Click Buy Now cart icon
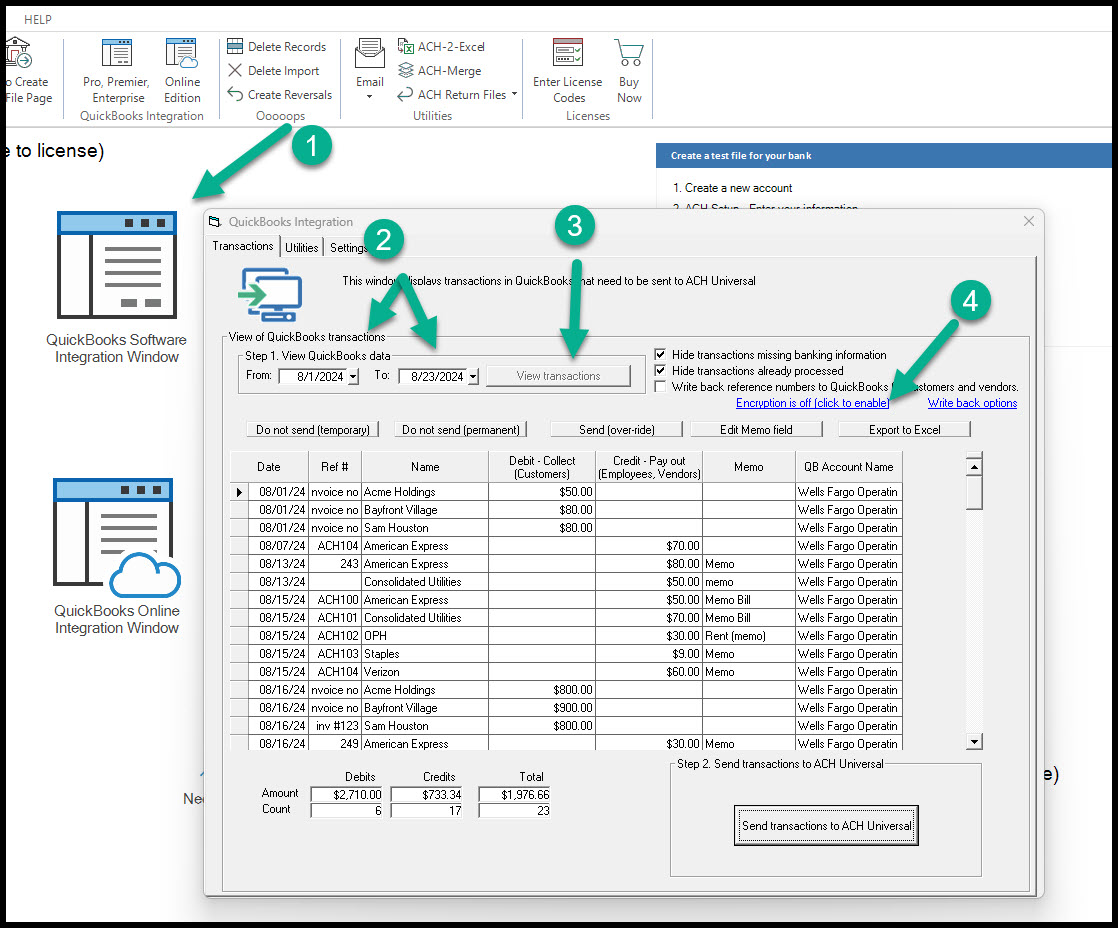 pos(629,53)
